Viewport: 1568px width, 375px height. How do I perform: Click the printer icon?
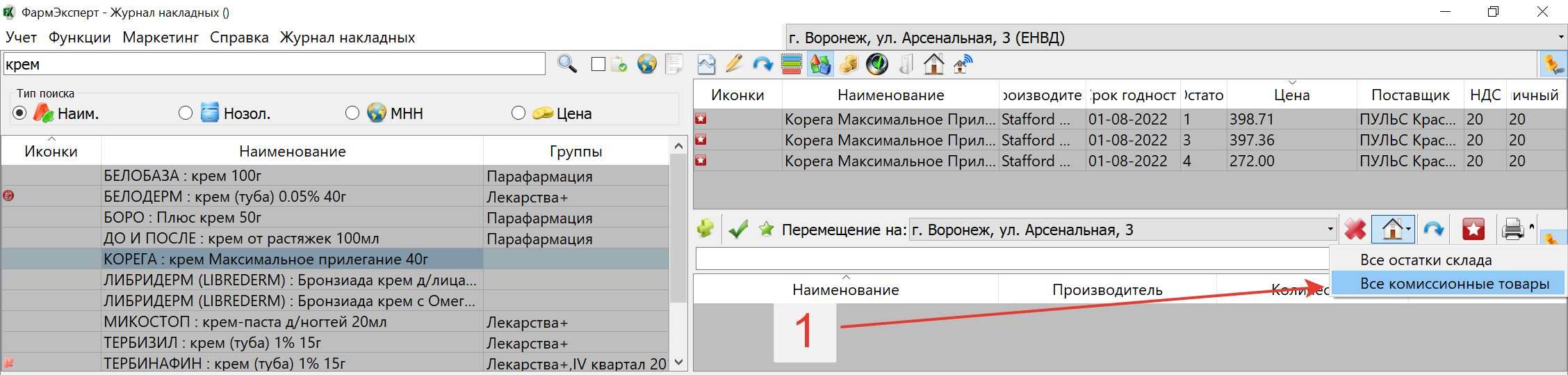tap(1512, 230)
